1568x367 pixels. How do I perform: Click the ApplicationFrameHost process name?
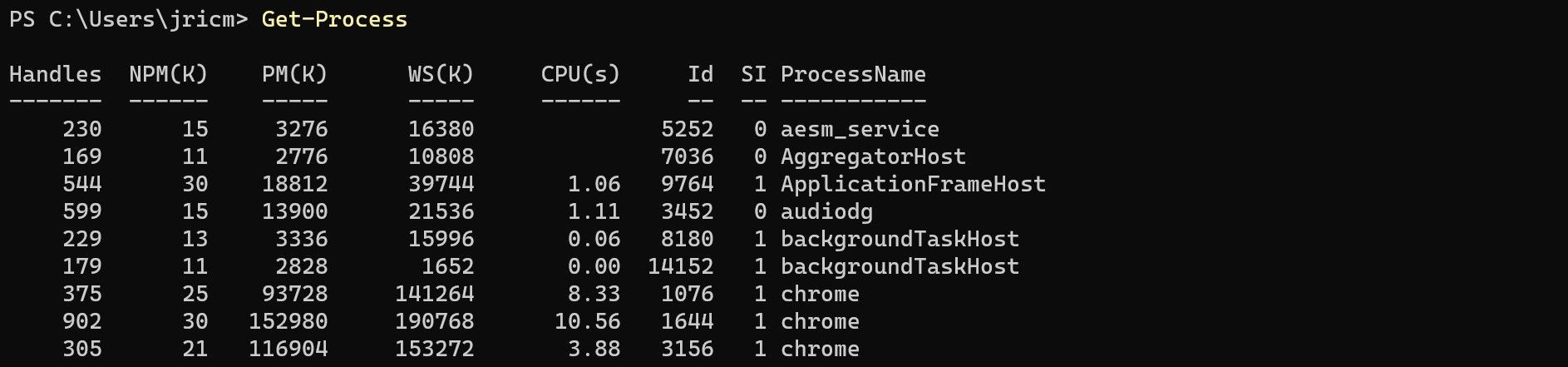click(x=913, y=184)
